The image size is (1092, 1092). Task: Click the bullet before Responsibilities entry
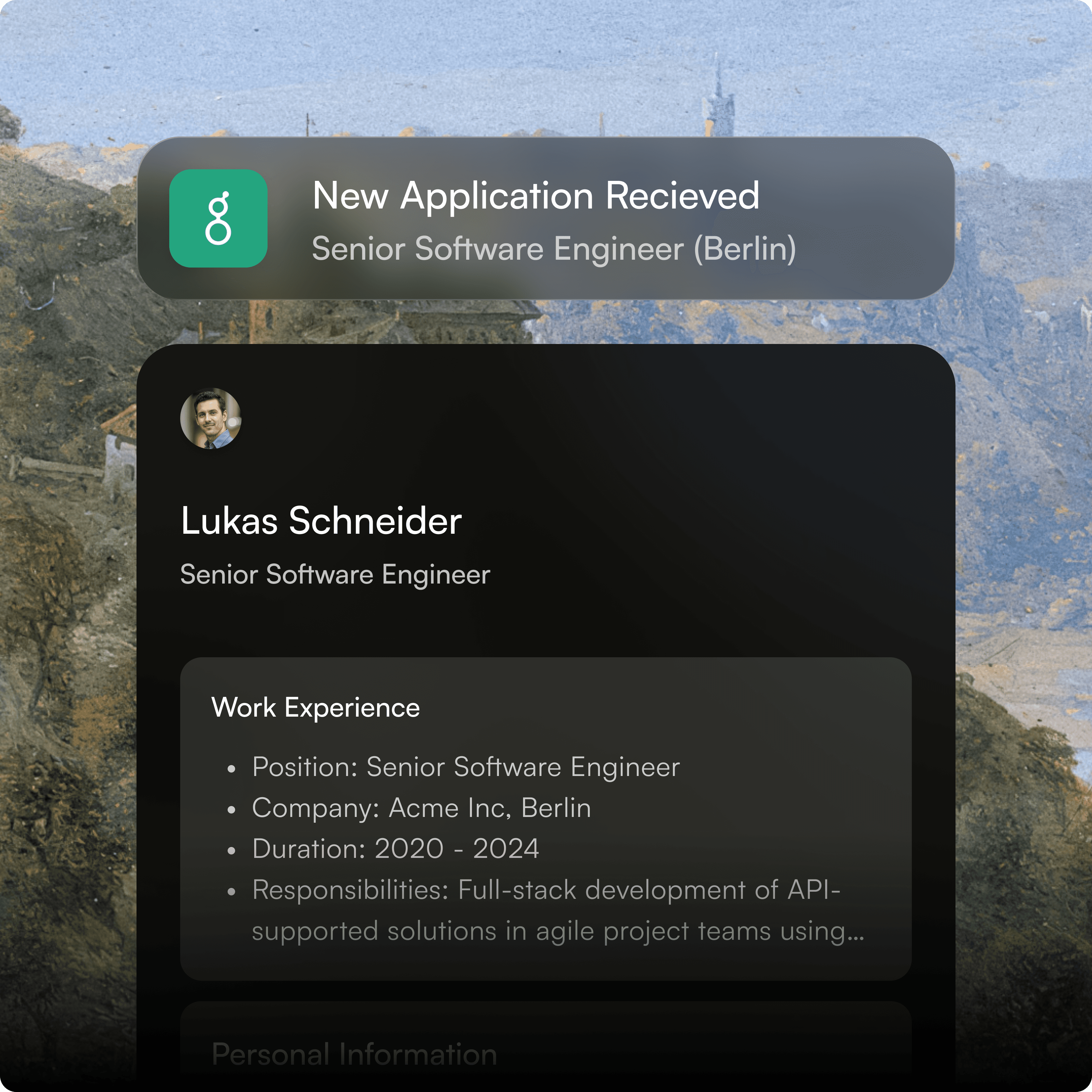[231, 892]
